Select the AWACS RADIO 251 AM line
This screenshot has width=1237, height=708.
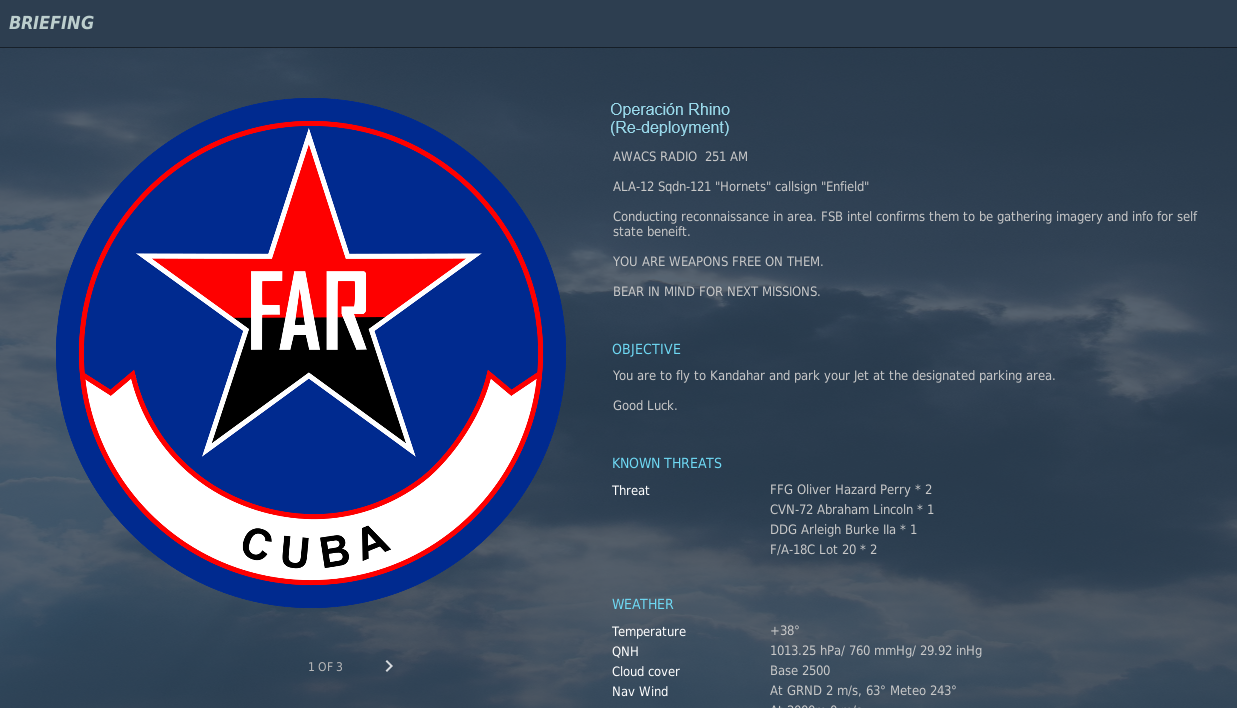(680, 157)
